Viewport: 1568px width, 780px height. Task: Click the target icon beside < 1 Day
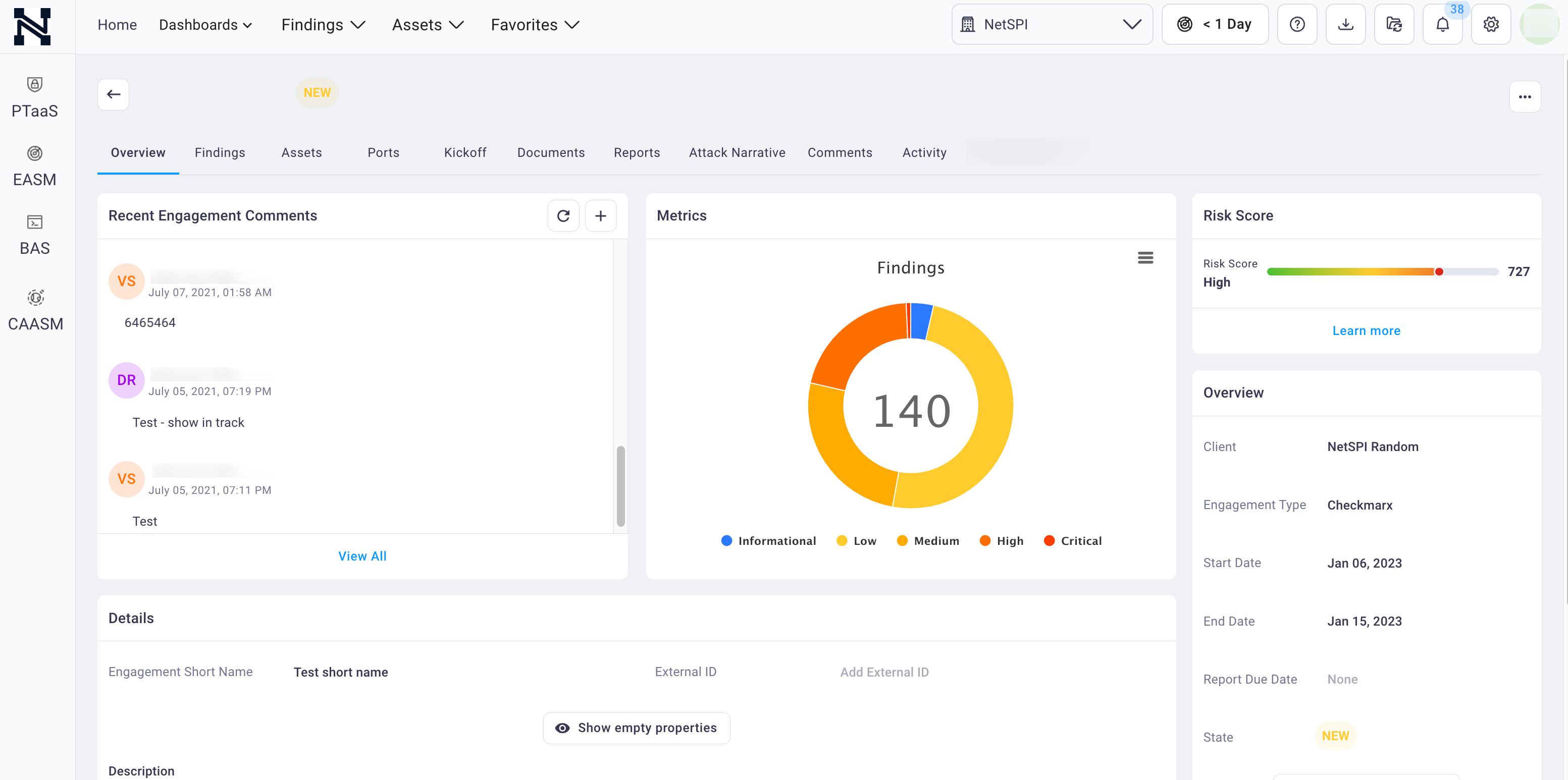[1184, 24]
